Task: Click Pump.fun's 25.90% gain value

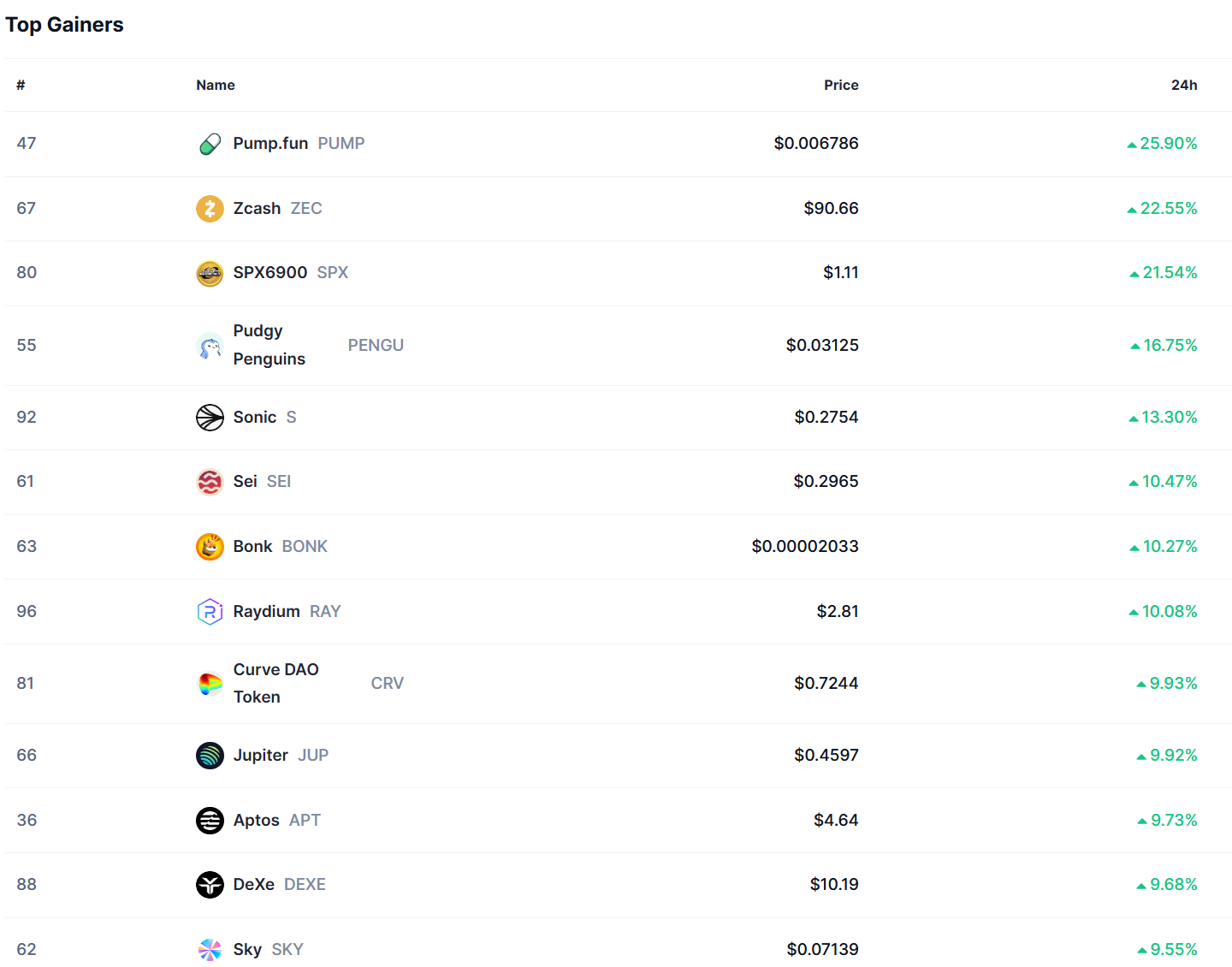Action: [x=1168, y=144]
